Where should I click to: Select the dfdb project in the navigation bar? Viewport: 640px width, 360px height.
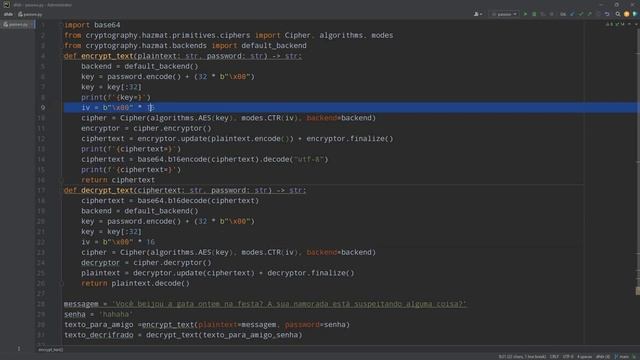click(x=8, y=14)
